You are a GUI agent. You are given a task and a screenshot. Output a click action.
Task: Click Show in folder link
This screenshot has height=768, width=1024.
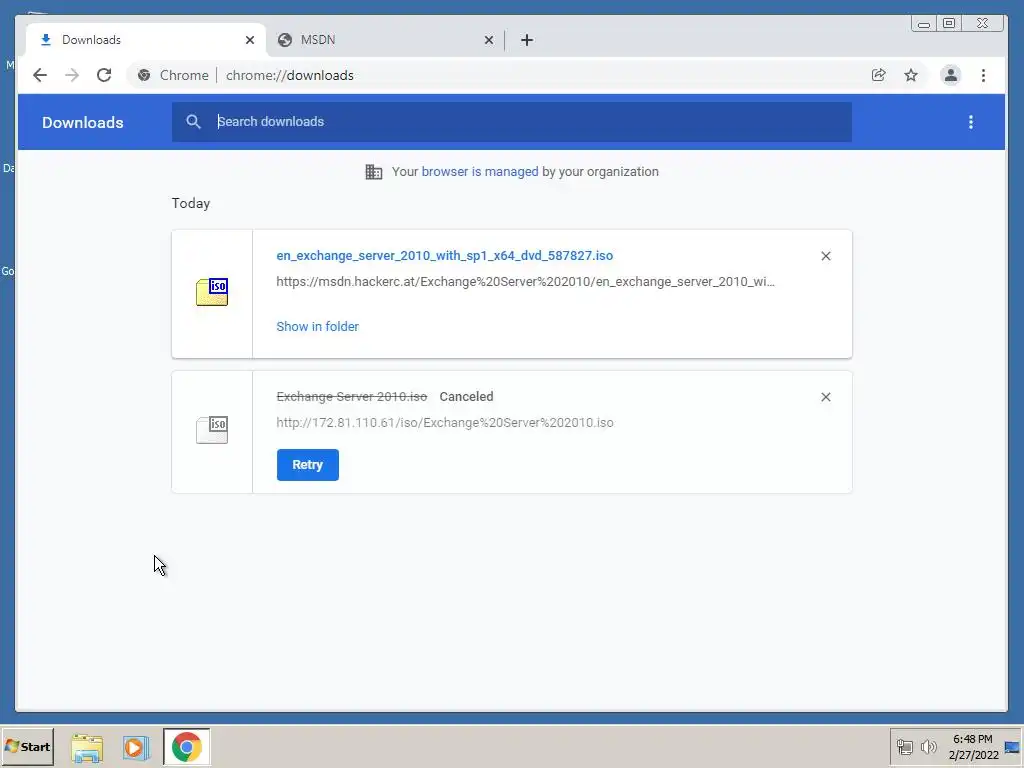tap(317, 327)
